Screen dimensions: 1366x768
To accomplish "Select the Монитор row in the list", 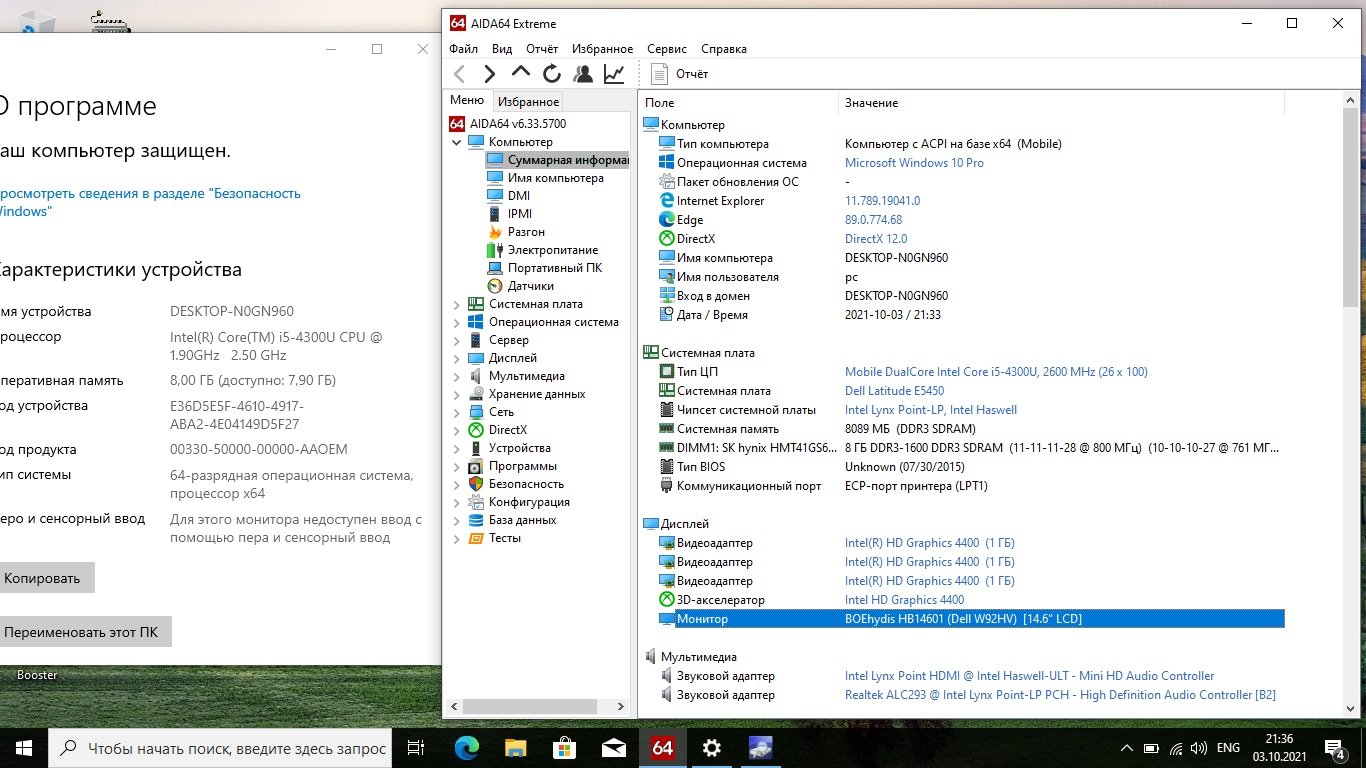I will (x=971, y=619).
